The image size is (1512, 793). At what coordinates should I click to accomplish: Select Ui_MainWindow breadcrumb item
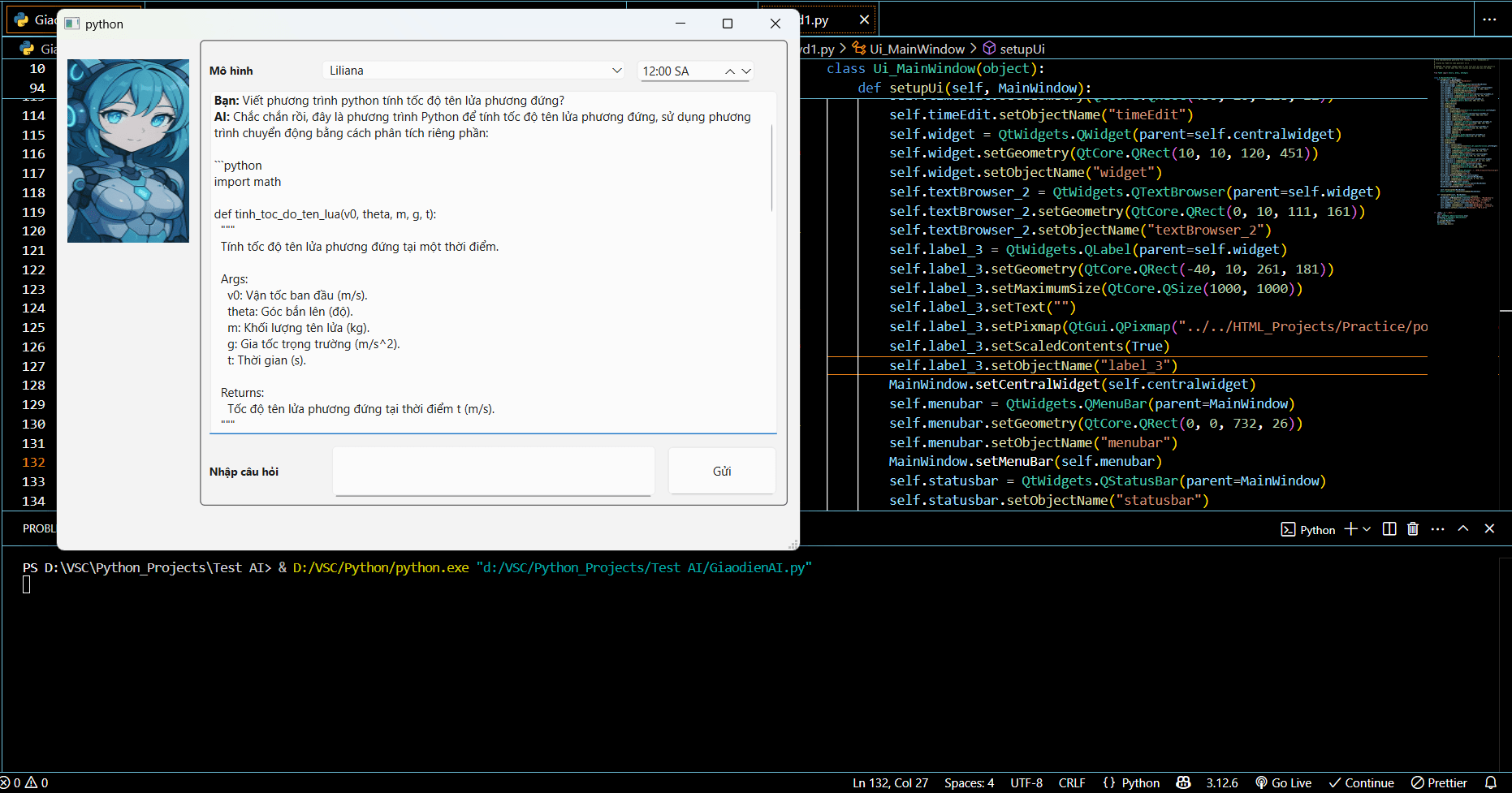coord(917,49)
